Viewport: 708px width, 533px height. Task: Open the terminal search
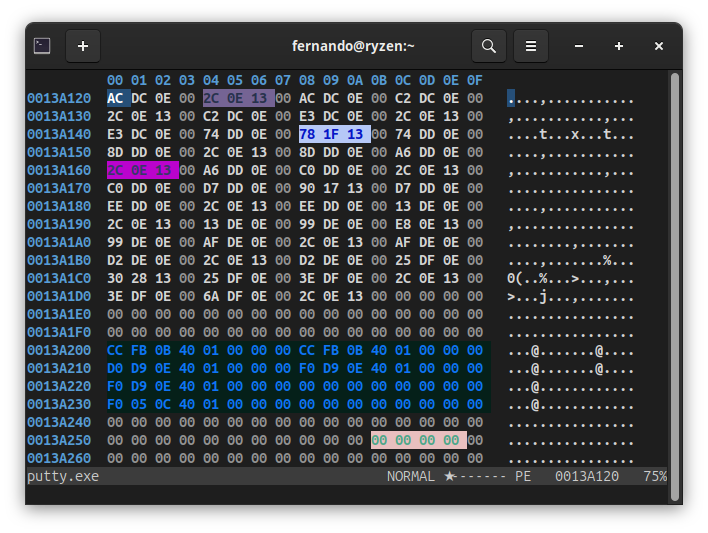[x=489, y=46]
